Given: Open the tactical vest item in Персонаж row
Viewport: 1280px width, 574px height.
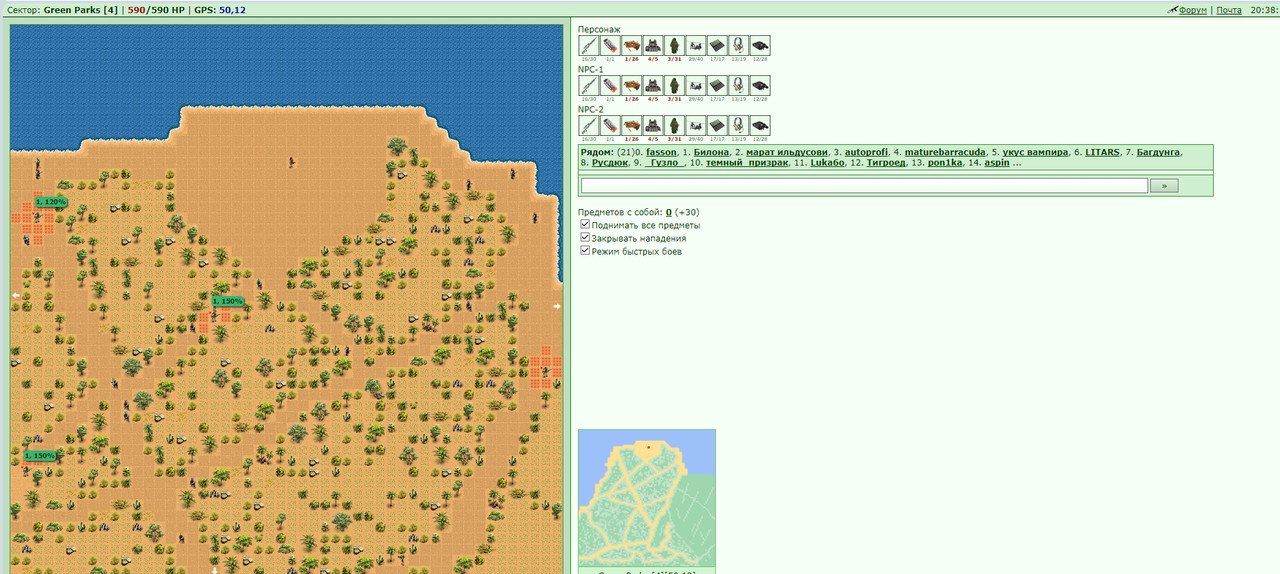Looking at the screenshot, I should tap(653, 45).
